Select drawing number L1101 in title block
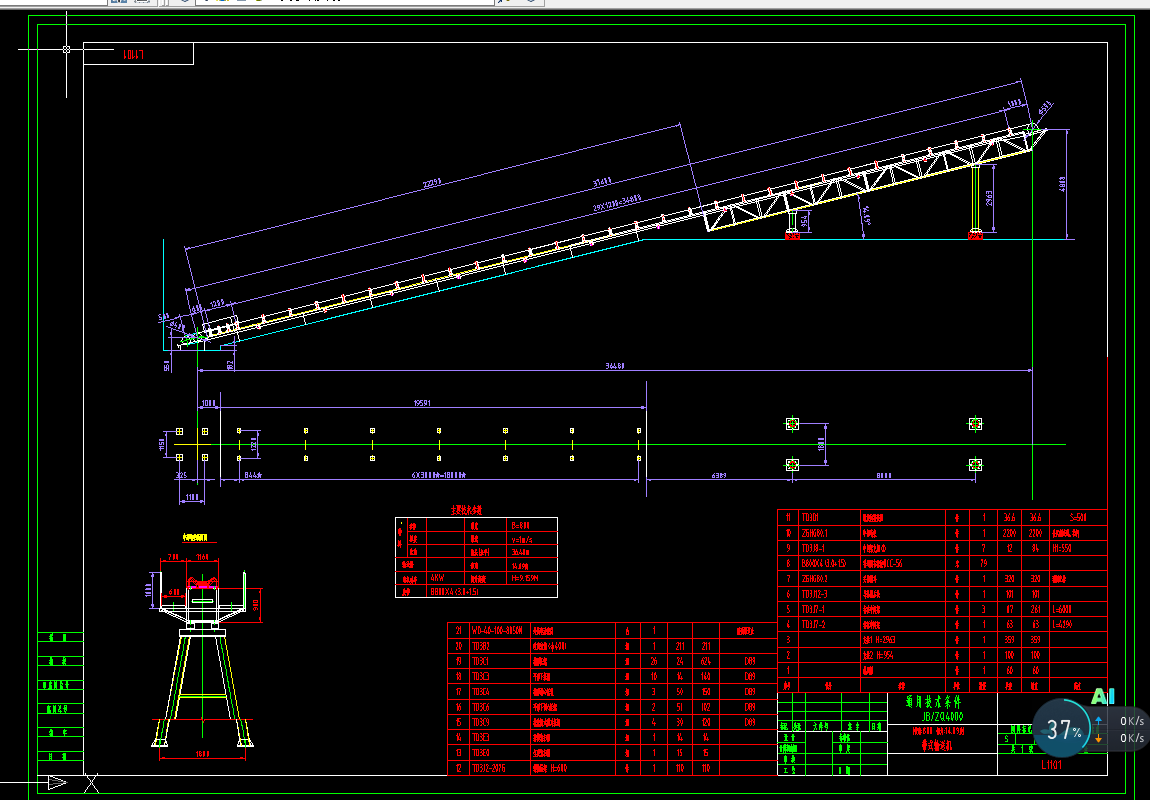Screen dimensions: 1150x800 click(x=1051, y=764)
